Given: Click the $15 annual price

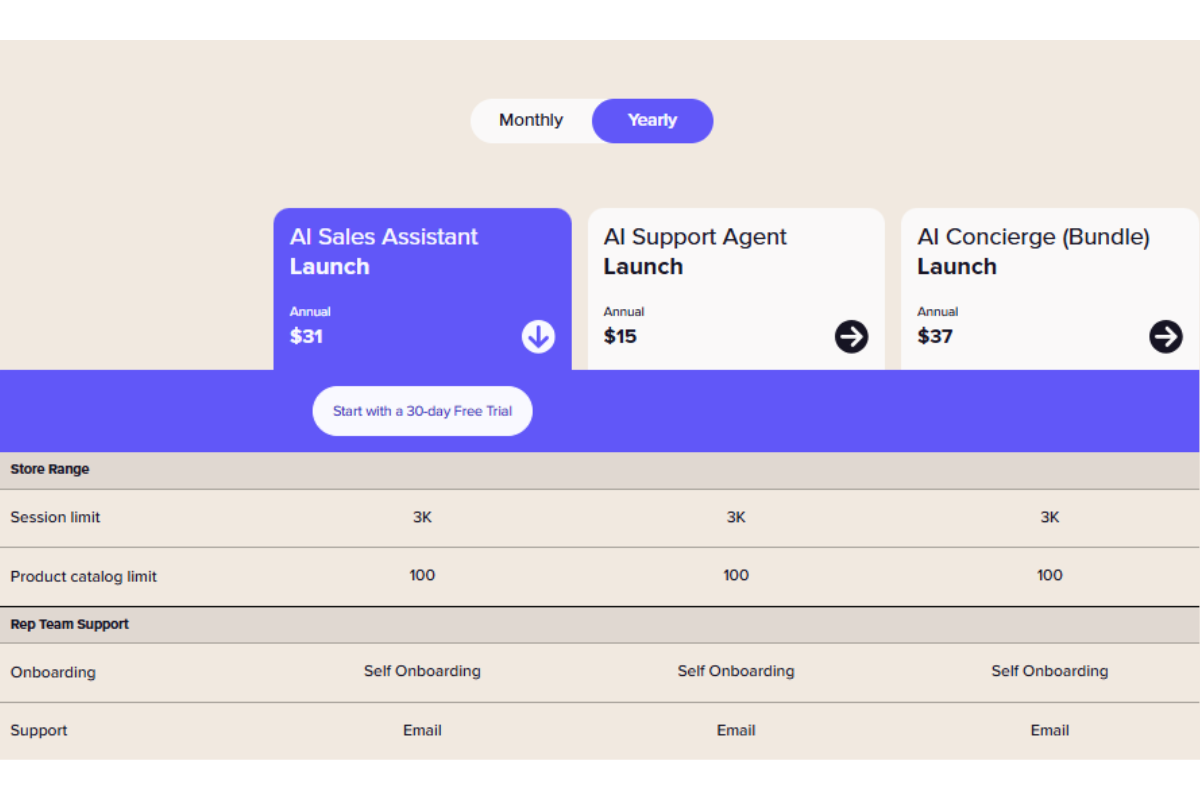Looking at the screenshot, I should click(x=620, y=337).
